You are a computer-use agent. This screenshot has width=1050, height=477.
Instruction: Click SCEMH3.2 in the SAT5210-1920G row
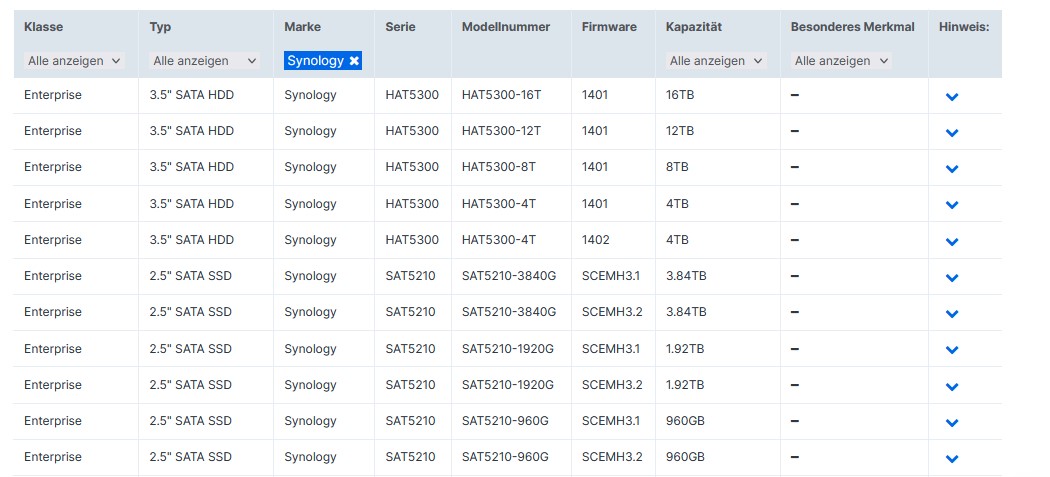tap(612, 385)
